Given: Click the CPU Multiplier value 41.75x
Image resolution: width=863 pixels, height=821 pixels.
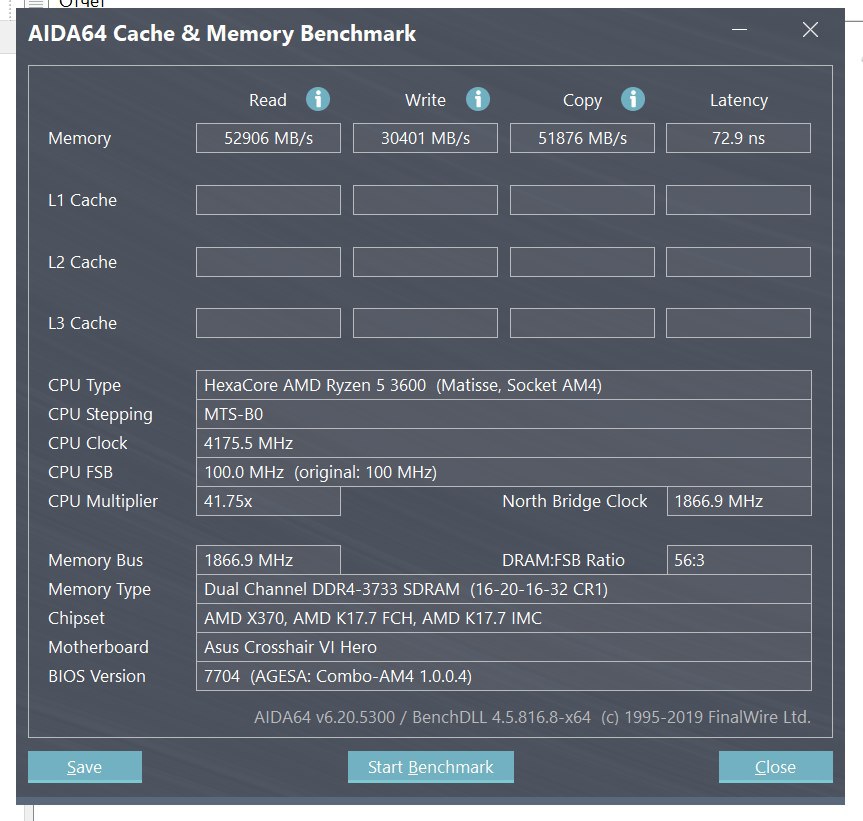Looking at the screenshot, I should [268, 501].
